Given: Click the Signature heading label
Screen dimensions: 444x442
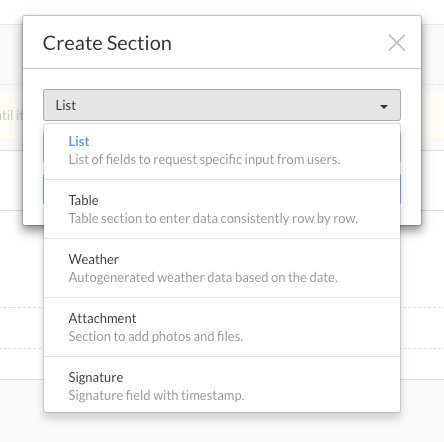Looking at the screenshot, I should click(x=96, y=378).
